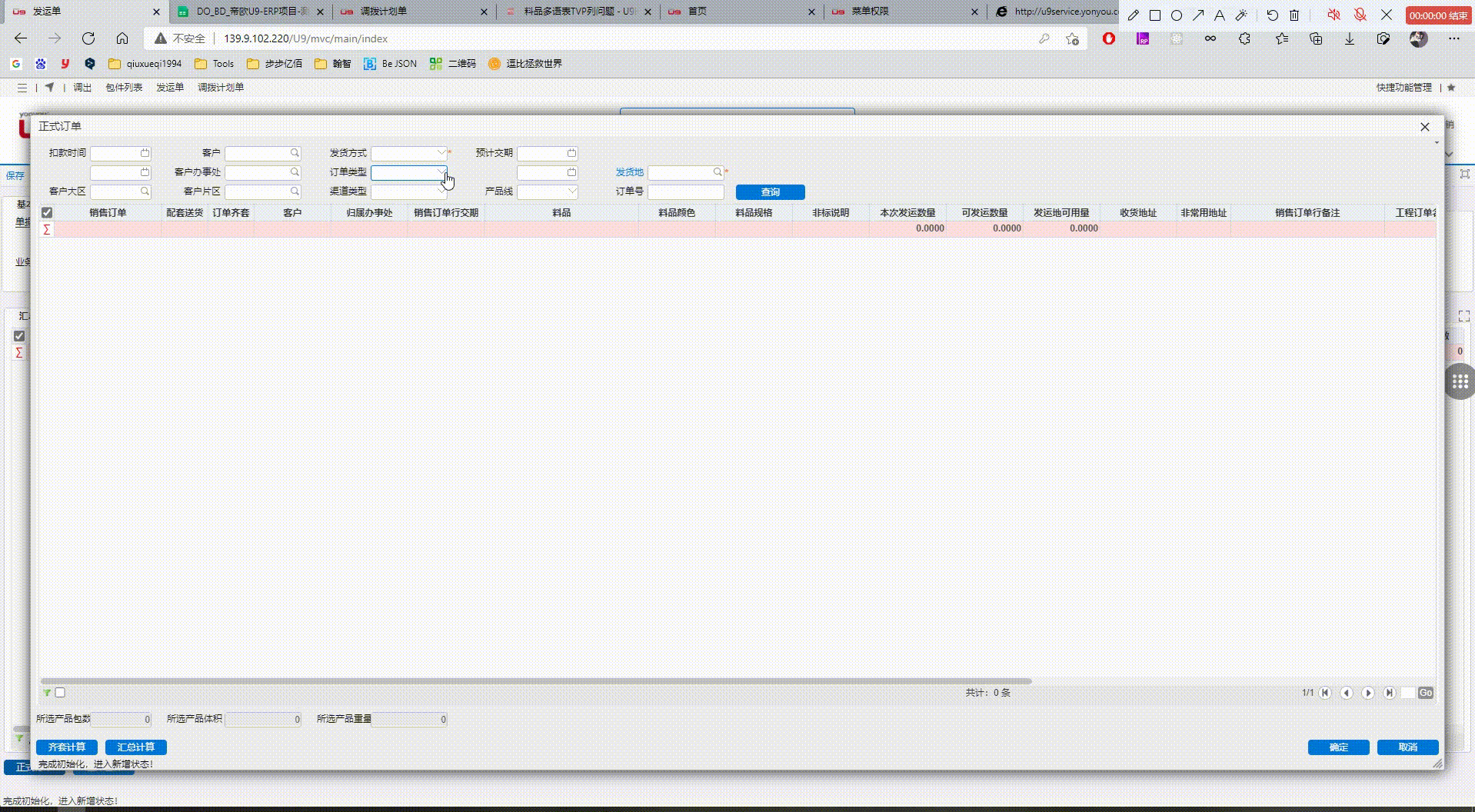
Task: Open the 扣款时间 start date calendar picker
Action: click(145, 153)
